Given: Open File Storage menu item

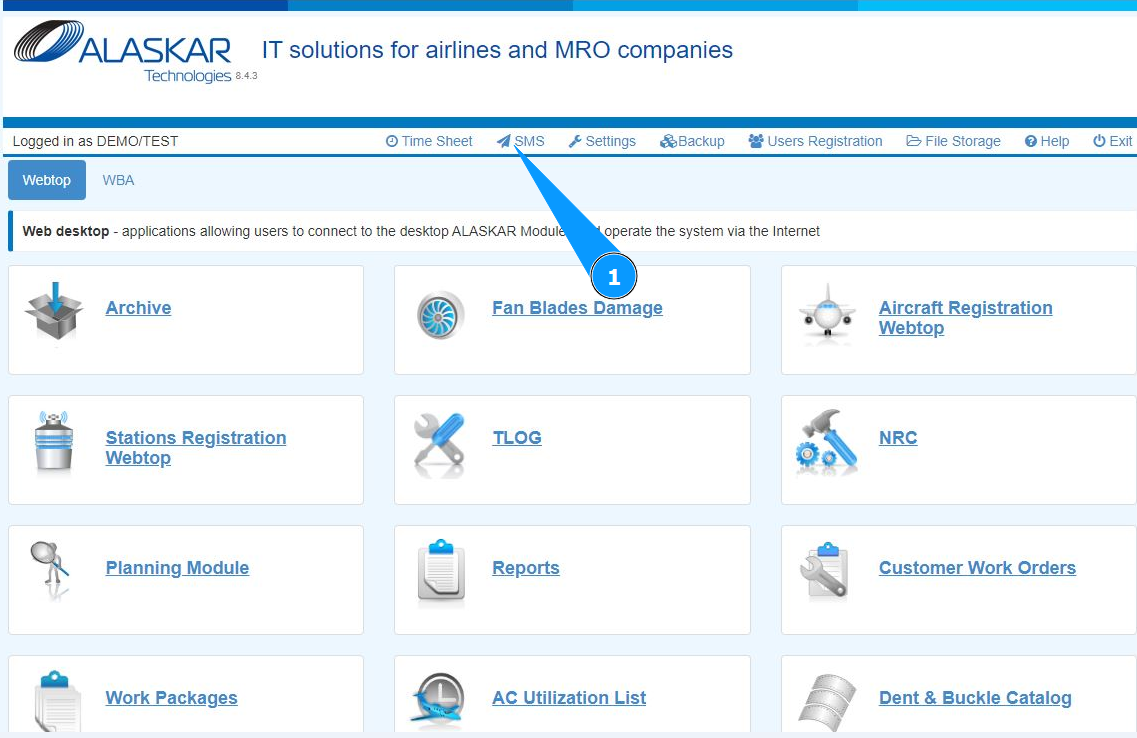Looking at the screenshot, I should (954, 141).
